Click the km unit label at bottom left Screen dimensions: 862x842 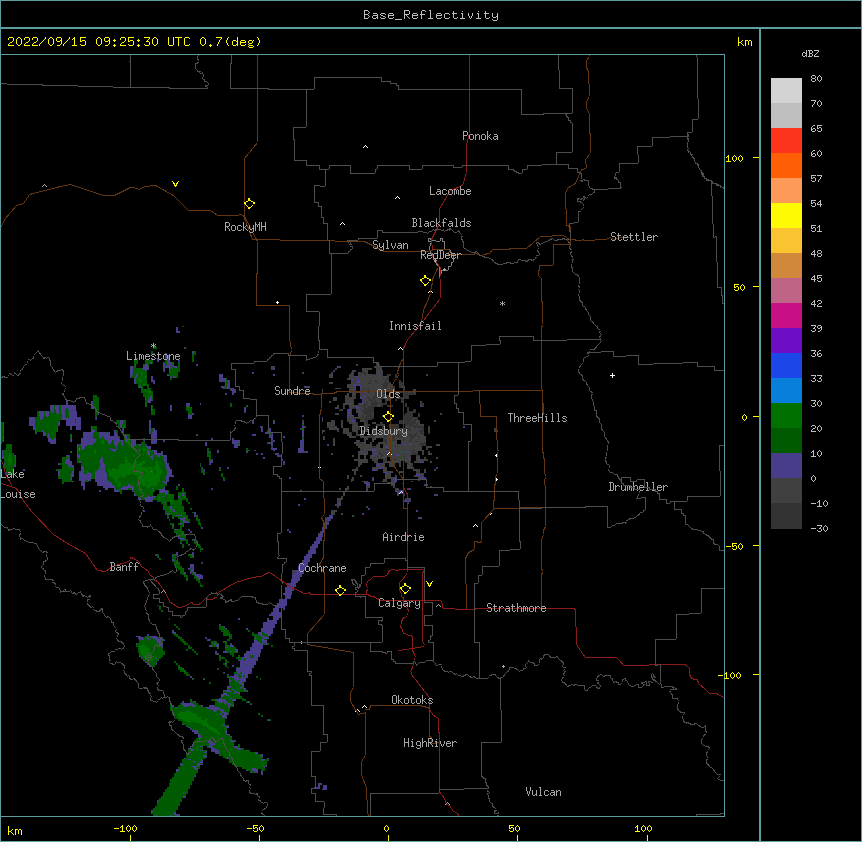[15, 830]
